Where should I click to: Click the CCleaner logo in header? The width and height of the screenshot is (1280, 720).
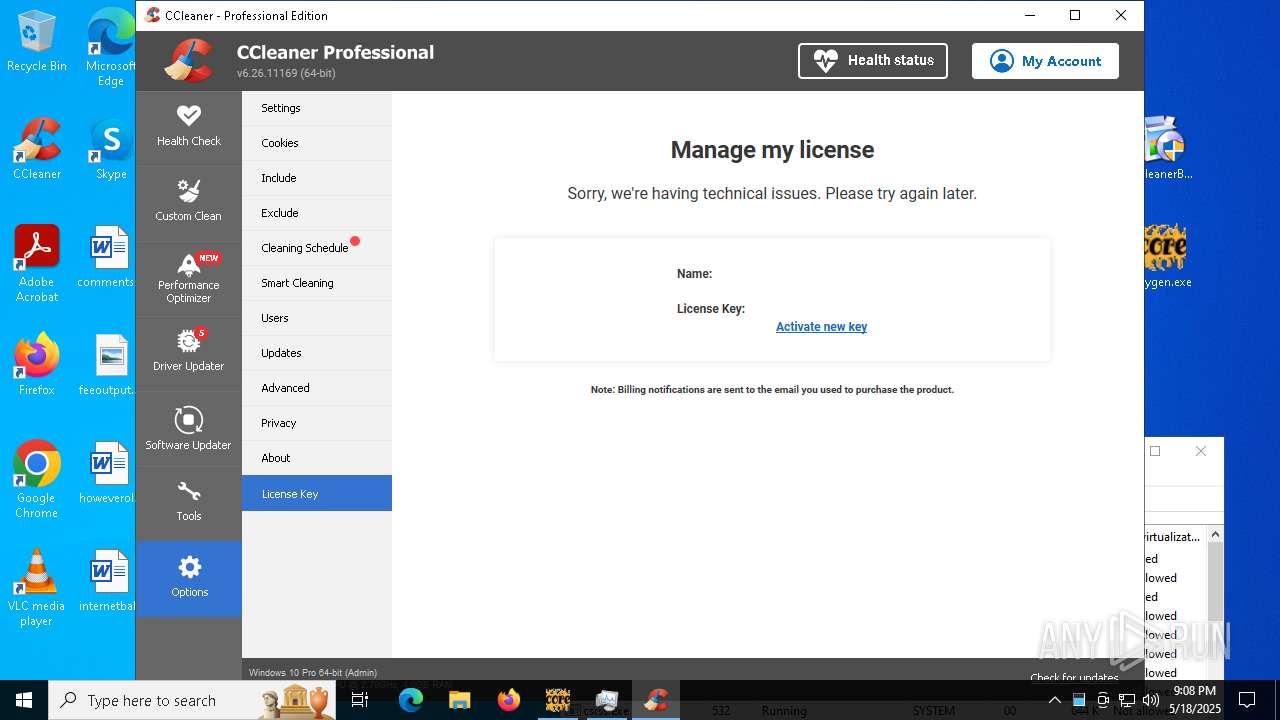coord(189,60)
